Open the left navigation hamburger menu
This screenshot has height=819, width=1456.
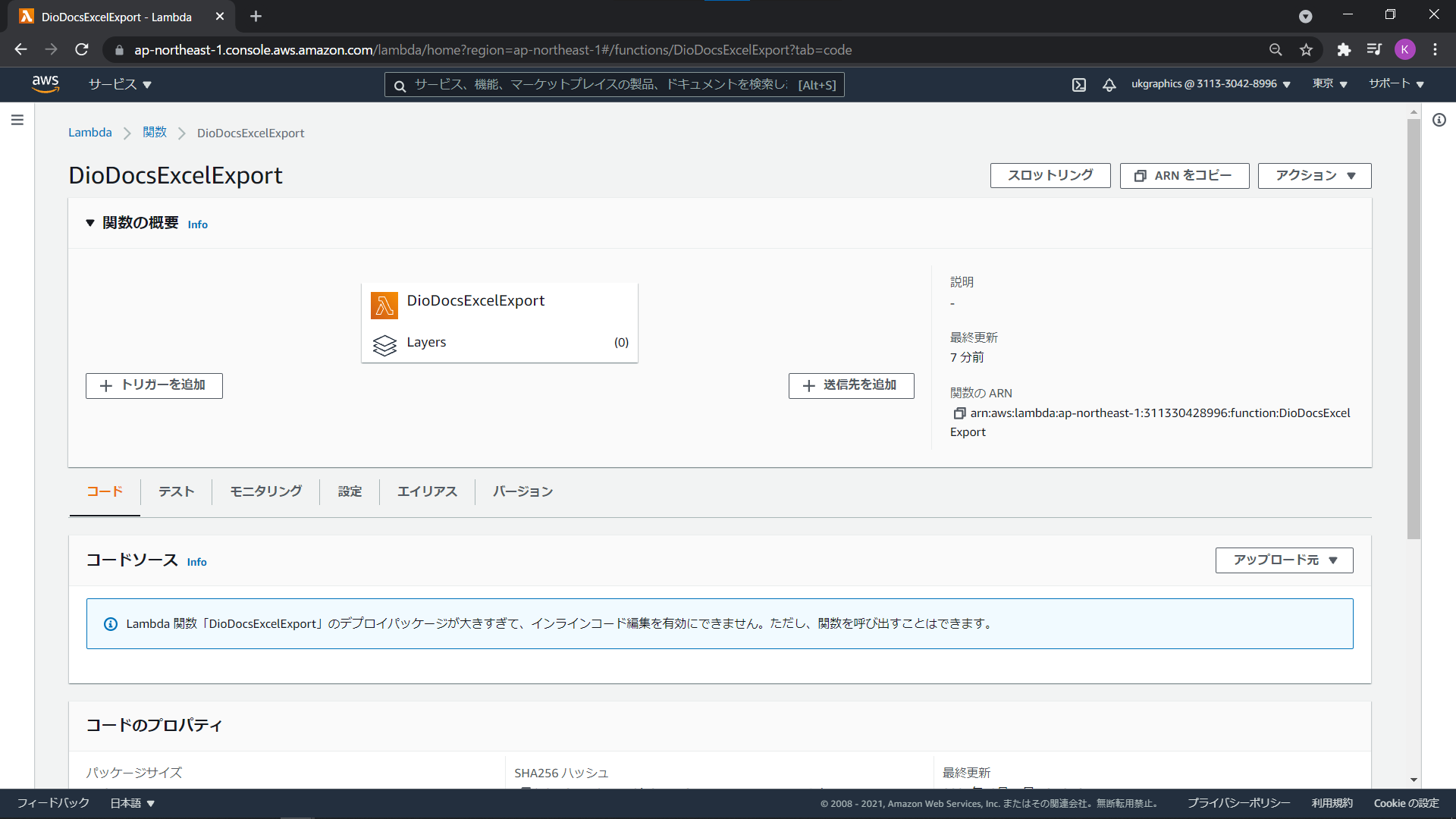(17, 120)
